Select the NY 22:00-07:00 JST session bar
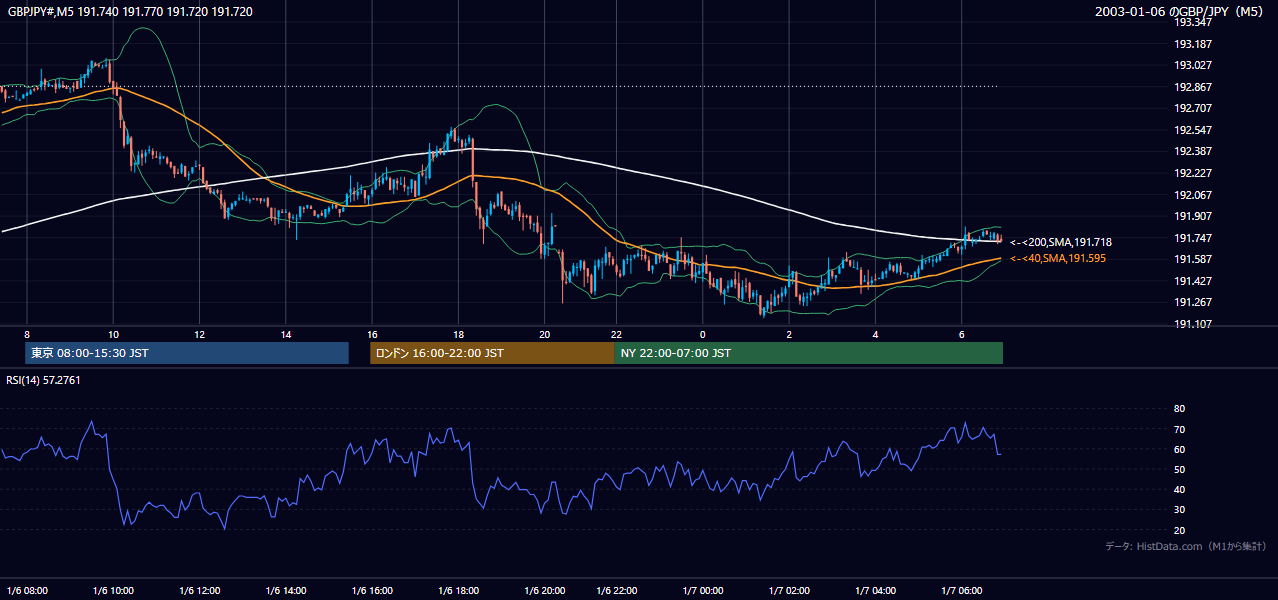Screen dimensions: 1278x600 pyautogui.click(x=808, y=353)
